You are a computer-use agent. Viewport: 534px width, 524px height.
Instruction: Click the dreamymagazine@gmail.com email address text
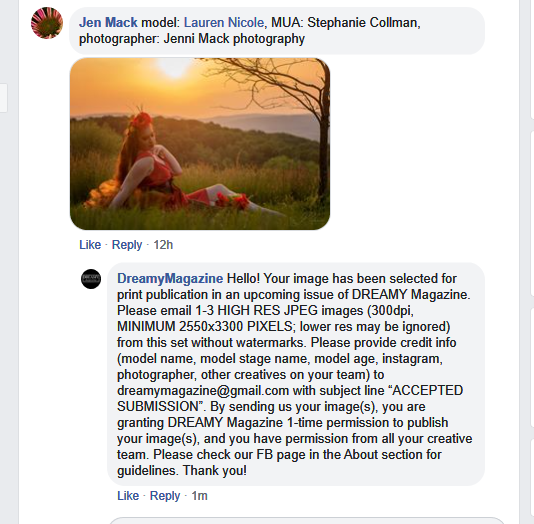point(203,391)
